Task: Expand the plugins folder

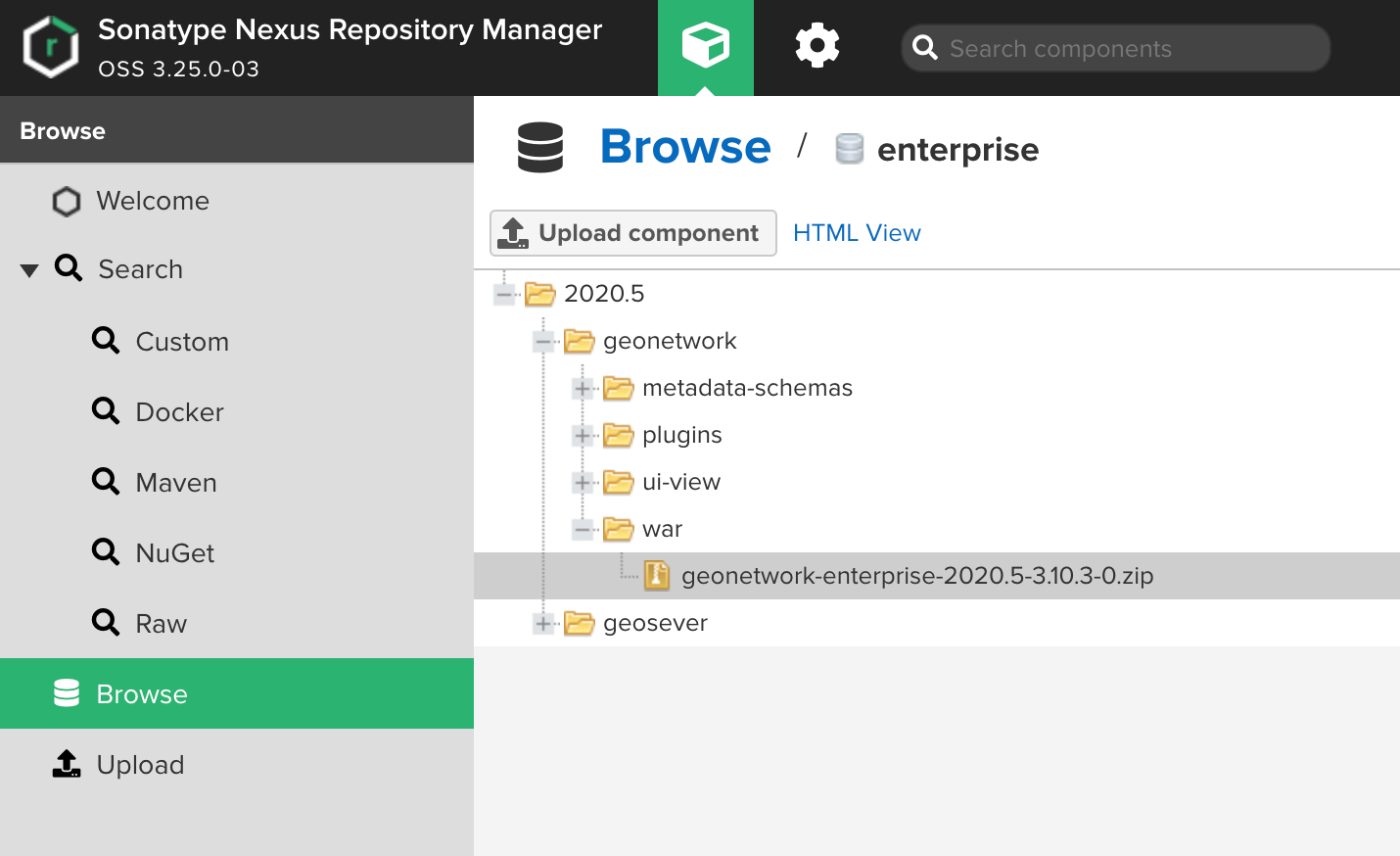Action: pyautogui.click(x=583, y=435)
